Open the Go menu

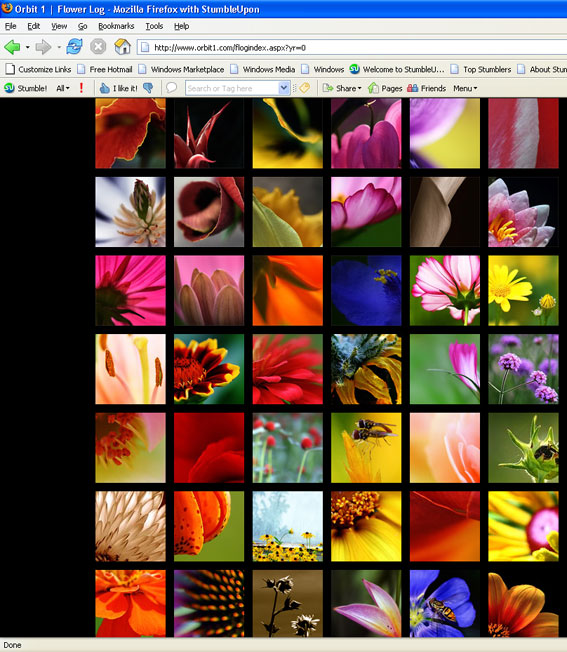[x=83, y=26]
